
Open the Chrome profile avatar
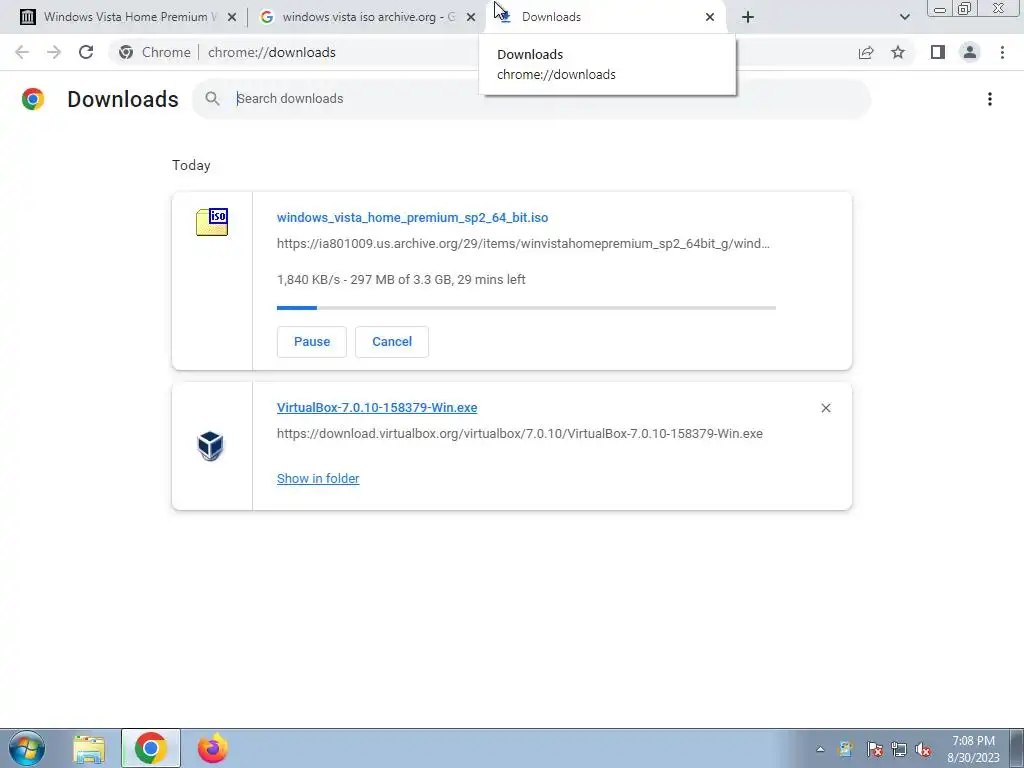point(970,52)
